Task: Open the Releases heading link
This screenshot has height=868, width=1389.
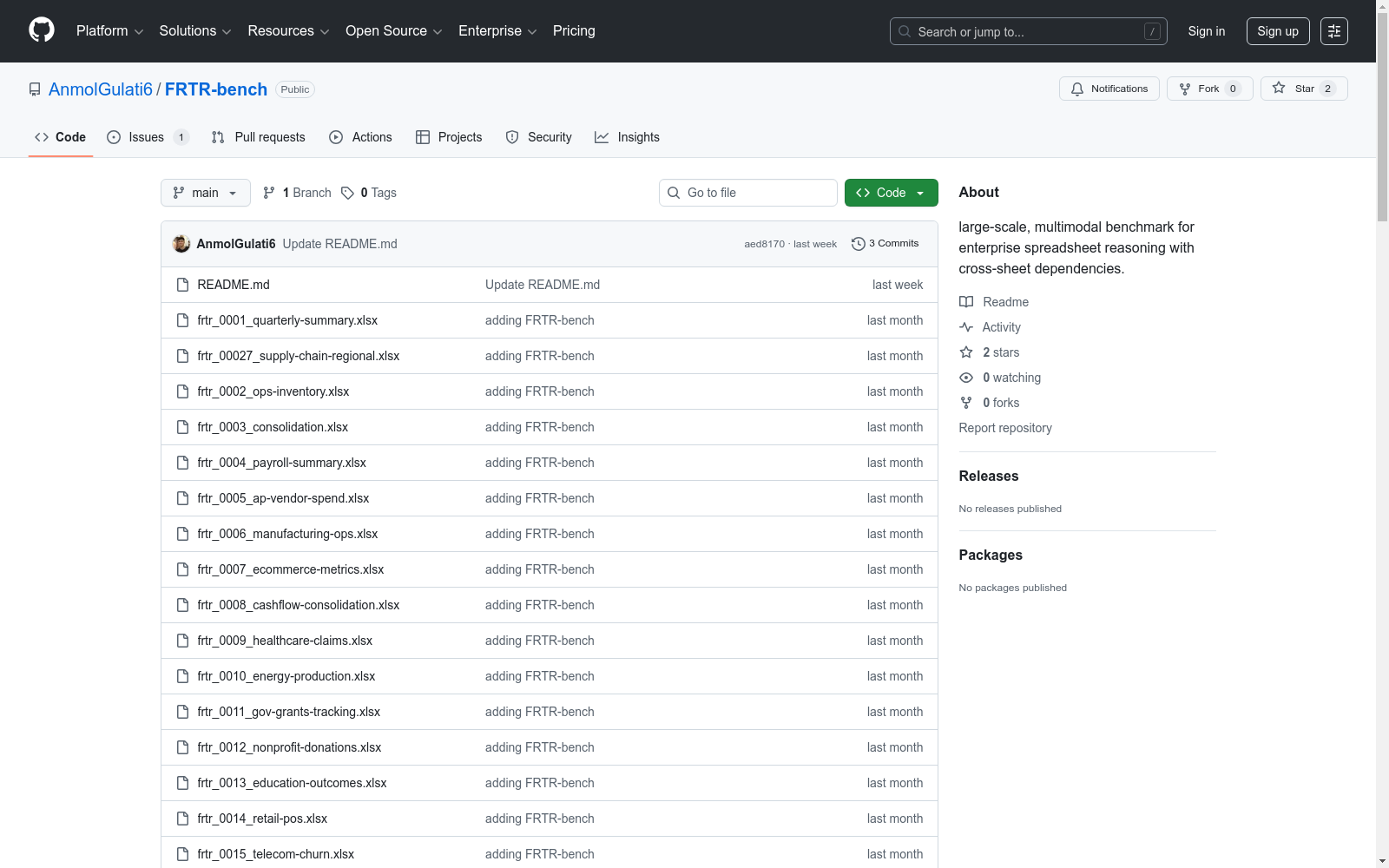Action: pos(989,476)
